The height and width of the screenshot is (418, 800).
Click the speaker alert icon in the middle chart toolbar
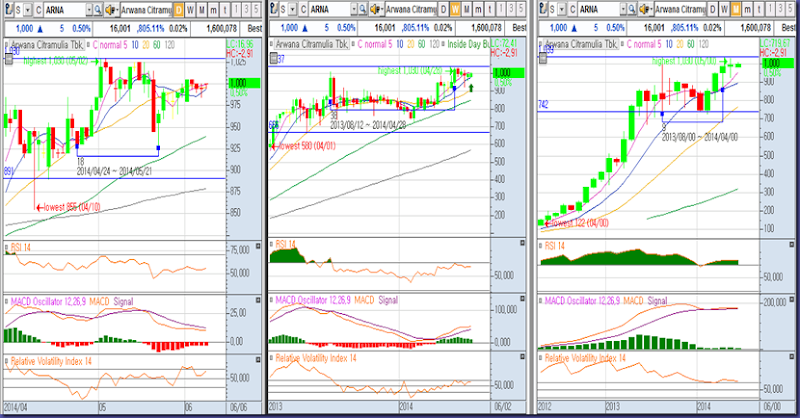(x=376, y=9)
